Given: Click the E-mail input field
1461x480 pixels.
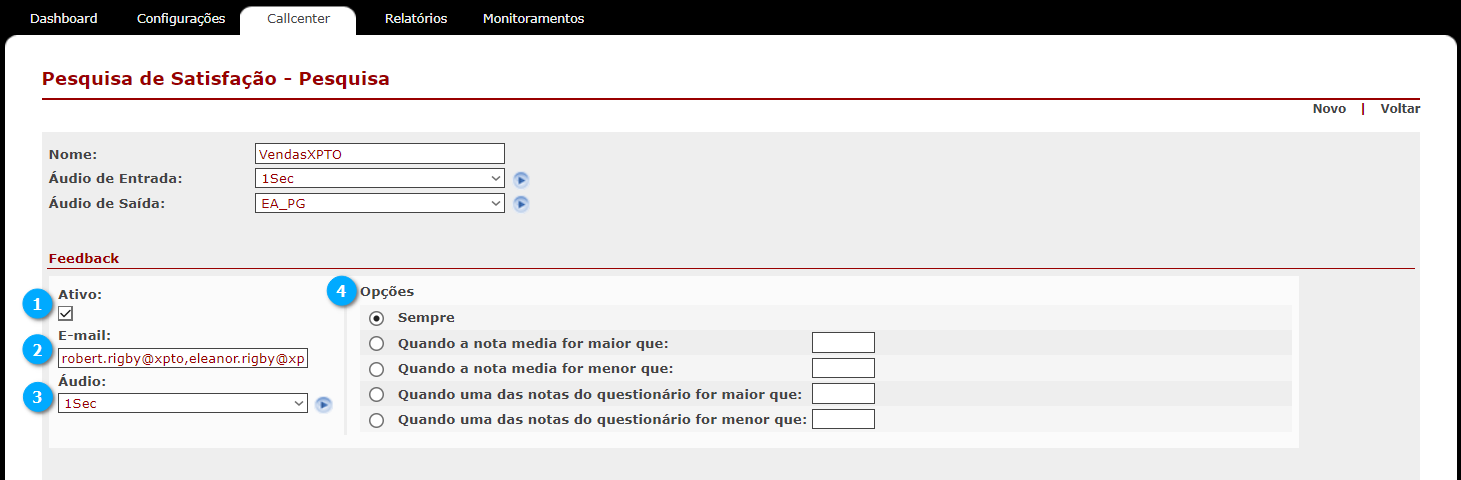Looking at the screenshot, I should click(183, 358).
